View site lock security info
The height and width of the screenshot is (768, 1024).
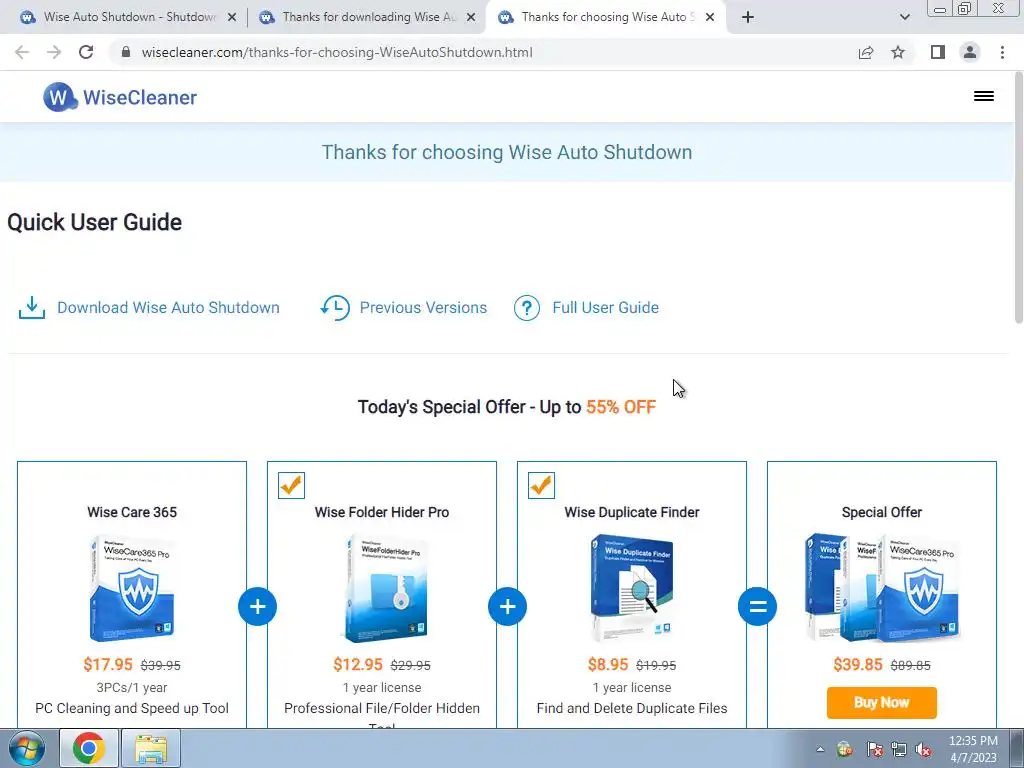point(126,52)
